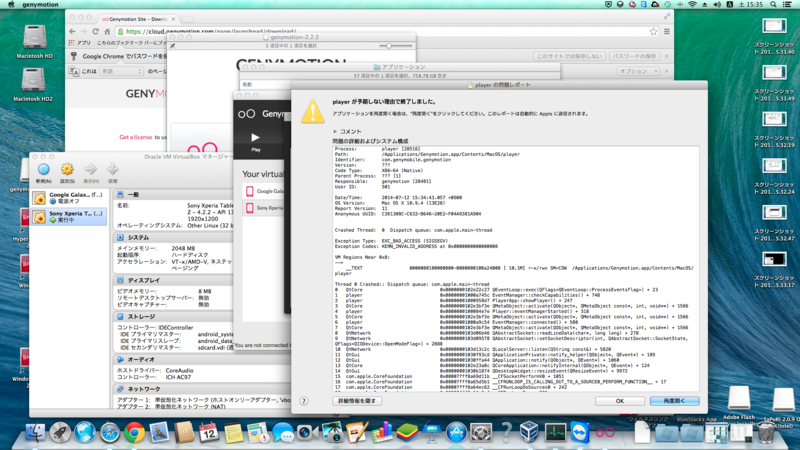This screenshot has height=450, width=800.
Task: Click the Wi-Fi status icon
Action: [692, 5]
